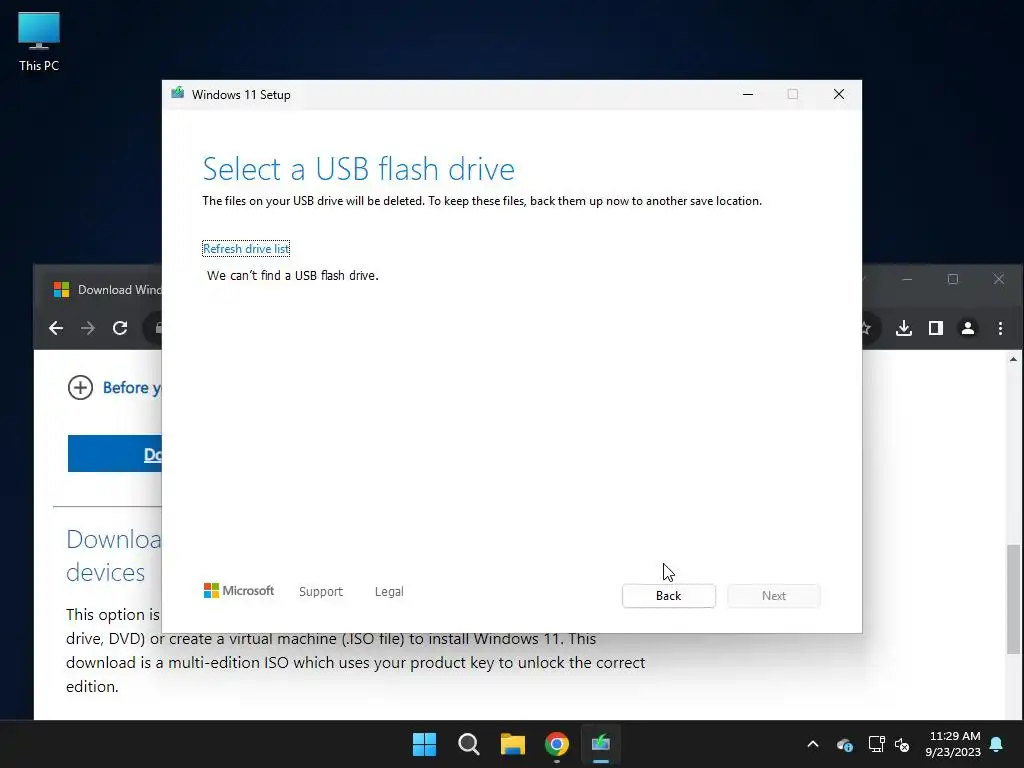The height and width of the screenshot is (768, 1024).
Task: Open the Legal link in setup
Action: pos(389,592)
